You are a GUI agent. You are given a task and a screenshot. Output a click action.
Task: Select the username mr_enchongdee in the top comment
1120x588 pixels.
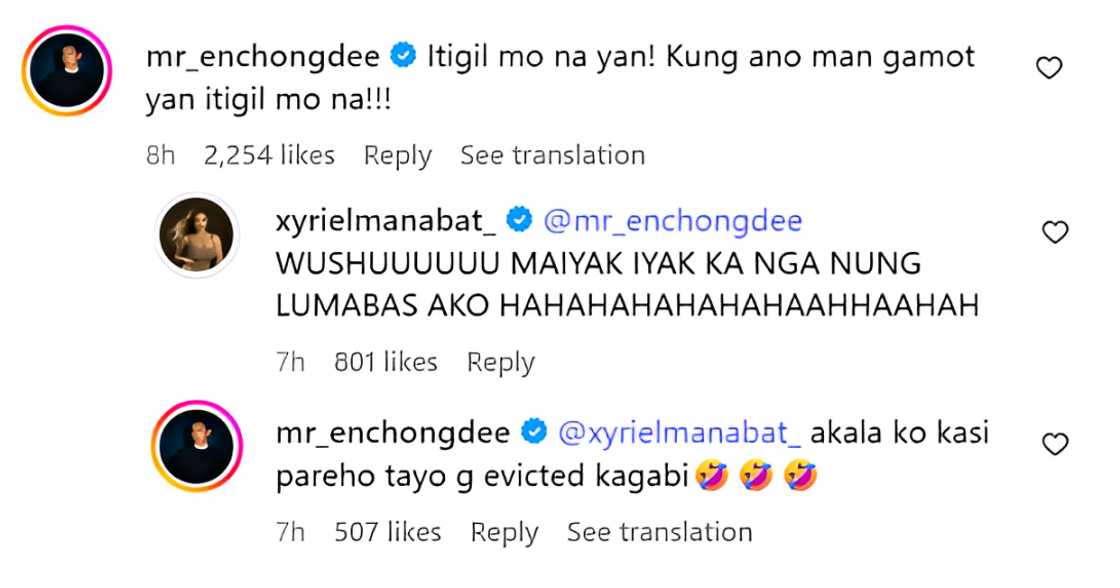(x=262, y=57)
